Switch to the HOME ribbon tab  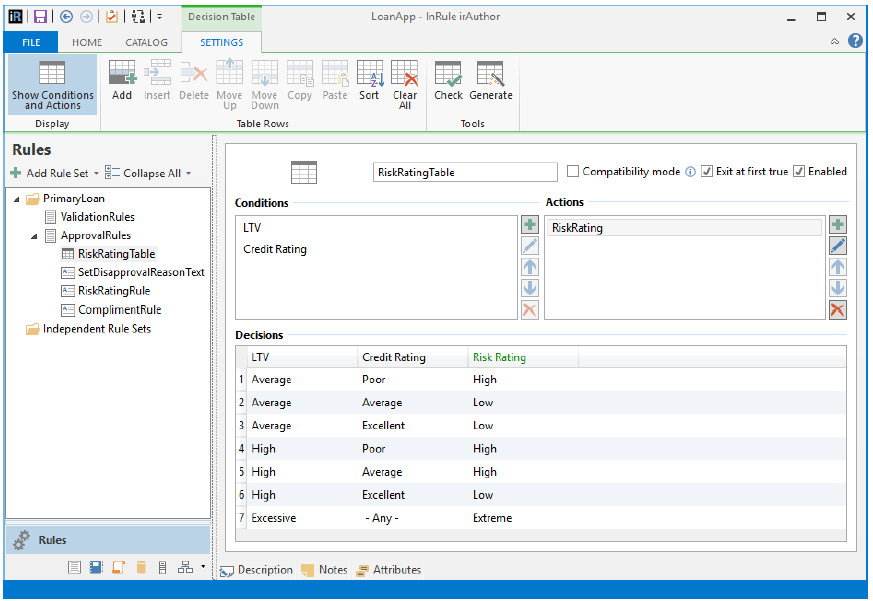click(x=87, y=43)
